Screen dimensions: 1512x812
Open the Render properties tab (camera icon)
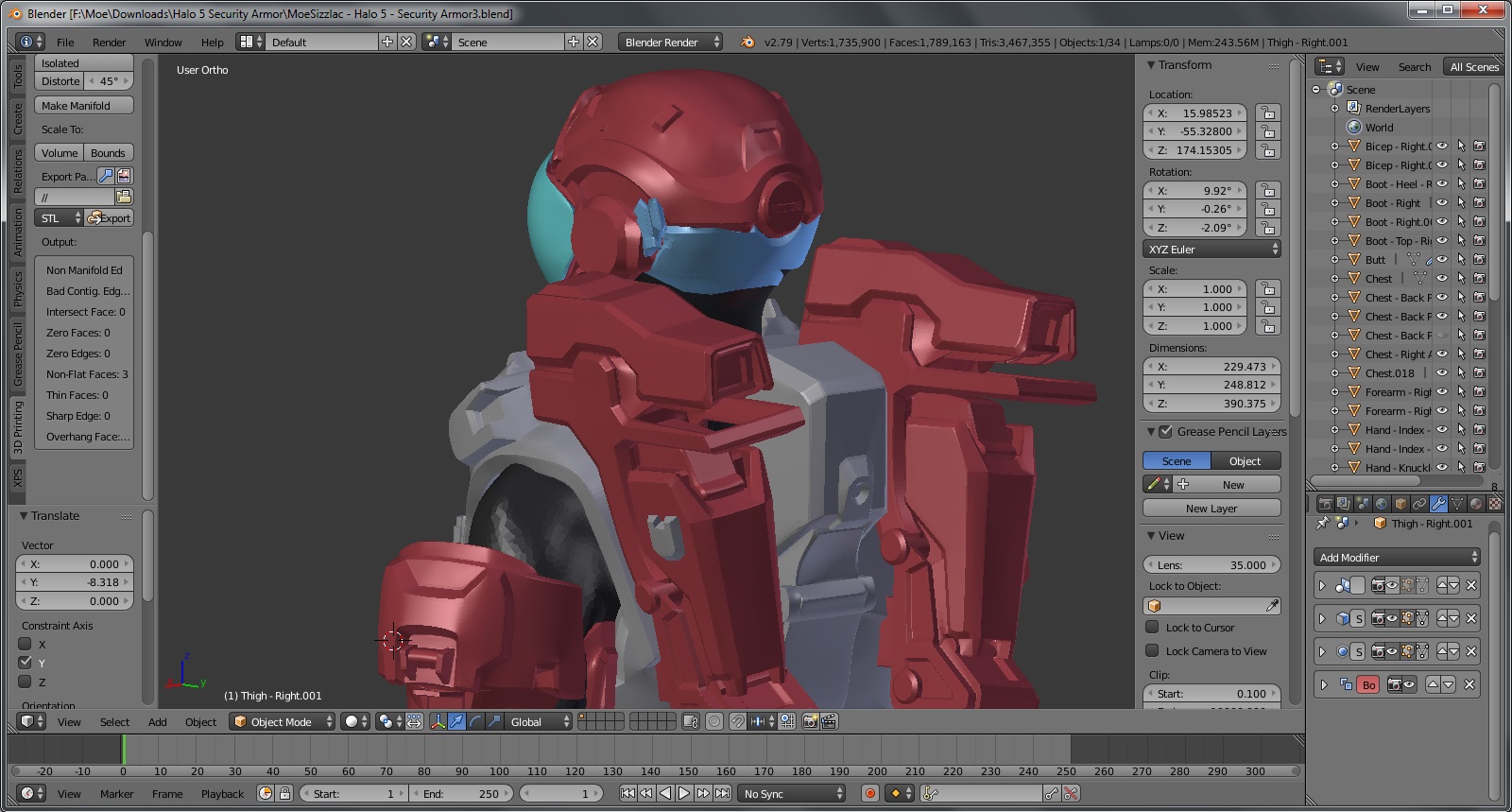point(1325,504)
